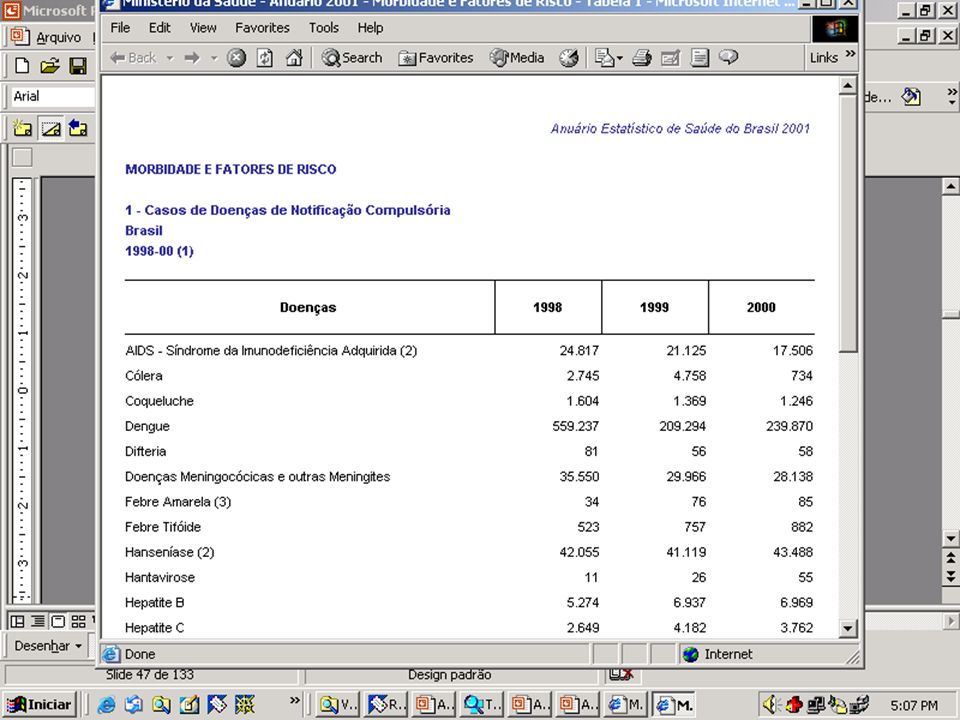
Task: Click the clock showing 5:07 PM
Action: pos(913,706)
